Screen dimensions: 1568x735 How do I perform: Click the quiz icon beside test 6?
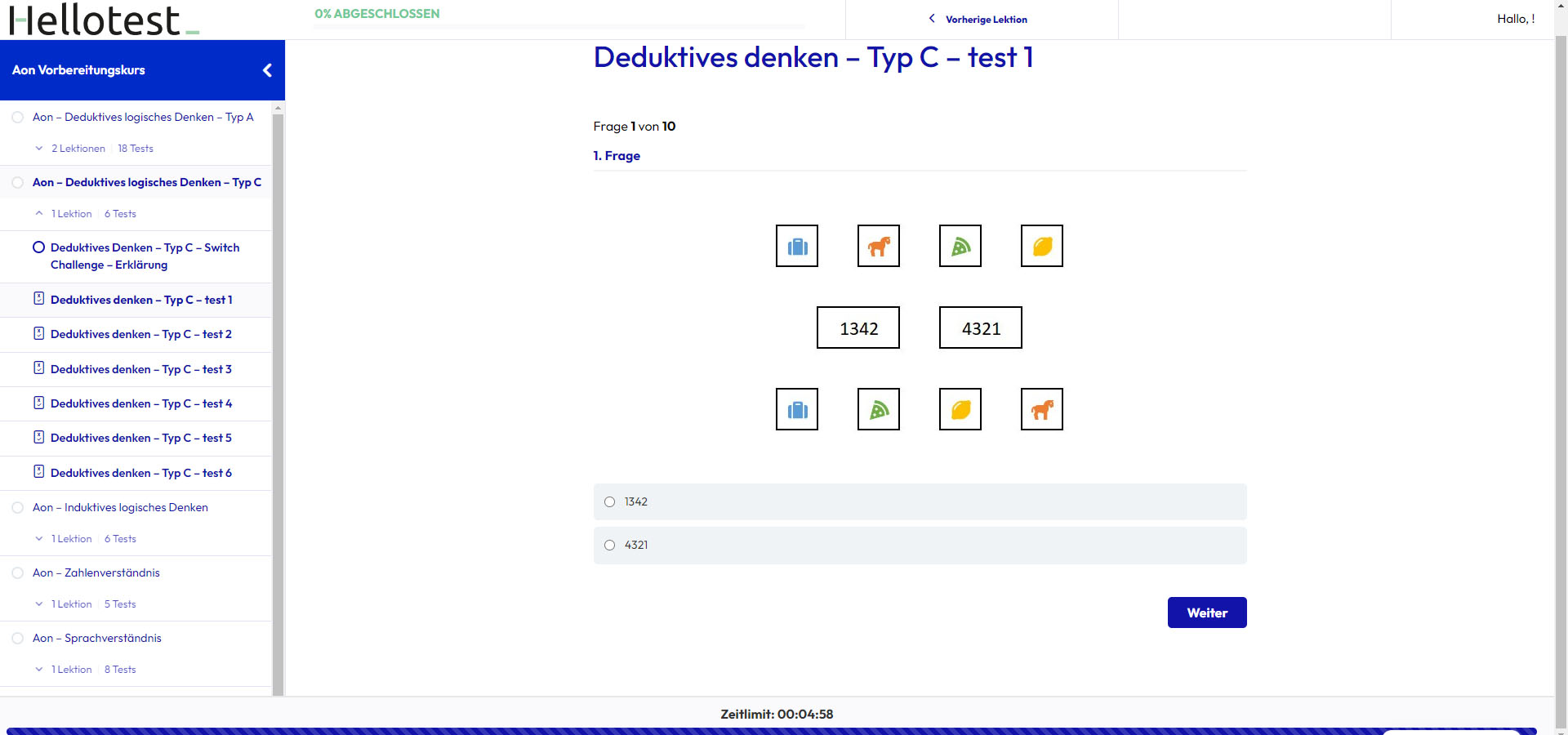click(x=38, y=472)
